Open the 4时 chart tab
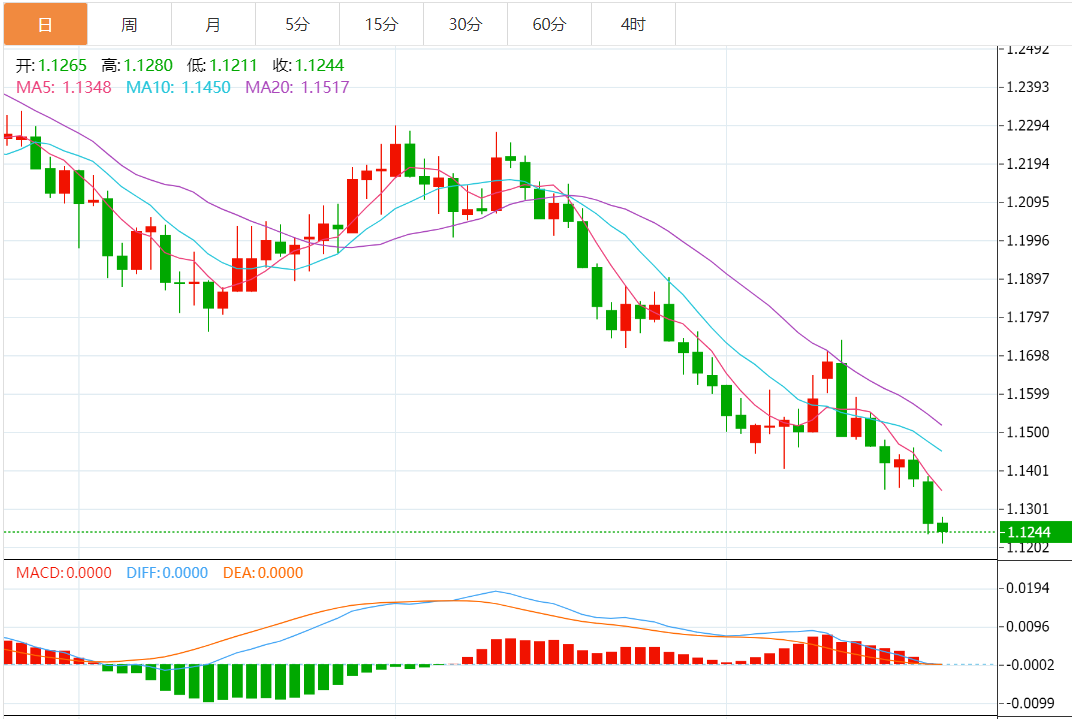This screenshot has width=1072, height=719. point(634,25)
